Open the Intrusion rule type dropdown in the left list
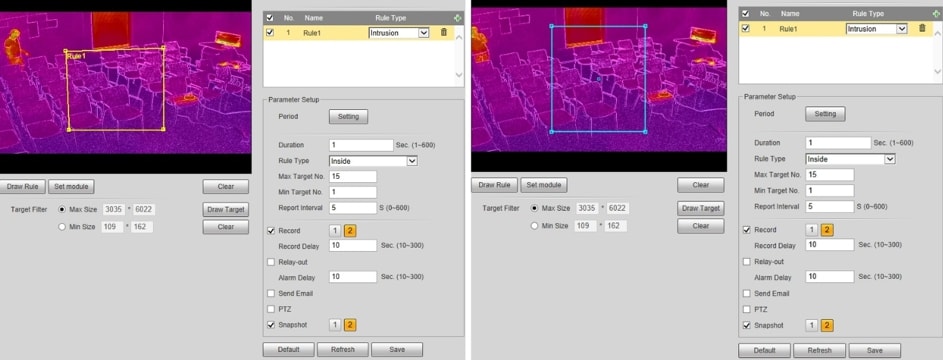This screenshot has height=360, width=943. [399, 33]
